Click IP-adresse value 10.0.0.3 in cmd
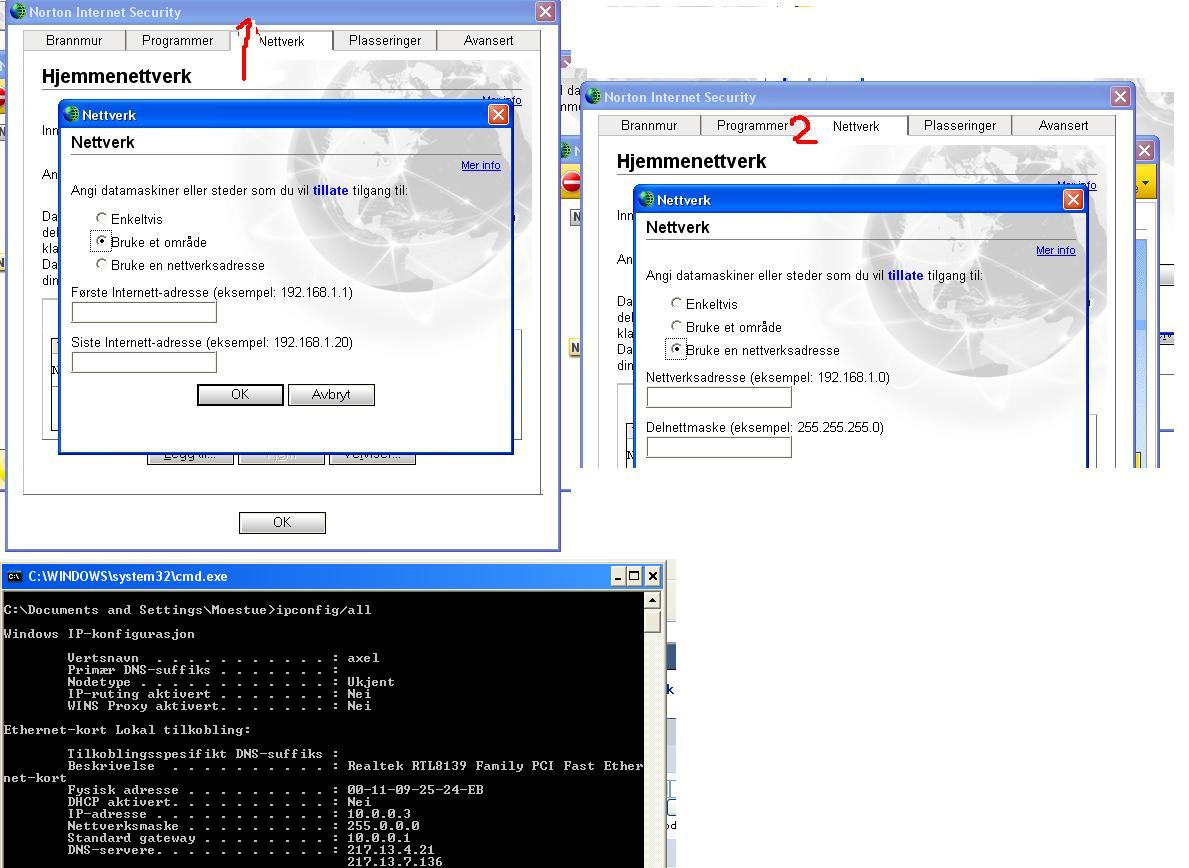 [x=378, y=813]
